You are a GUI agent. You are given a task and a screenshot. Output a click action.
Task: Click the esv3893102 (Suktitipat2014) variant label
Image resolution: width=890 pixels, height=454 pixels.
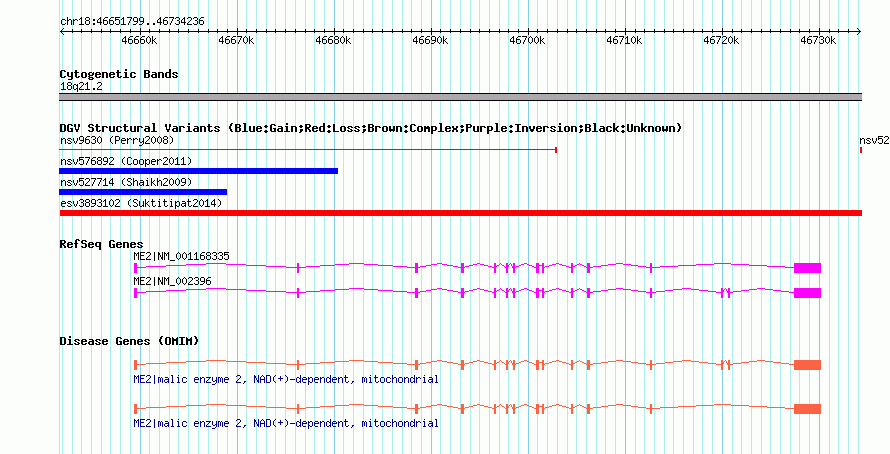click(x=141, y=203)
